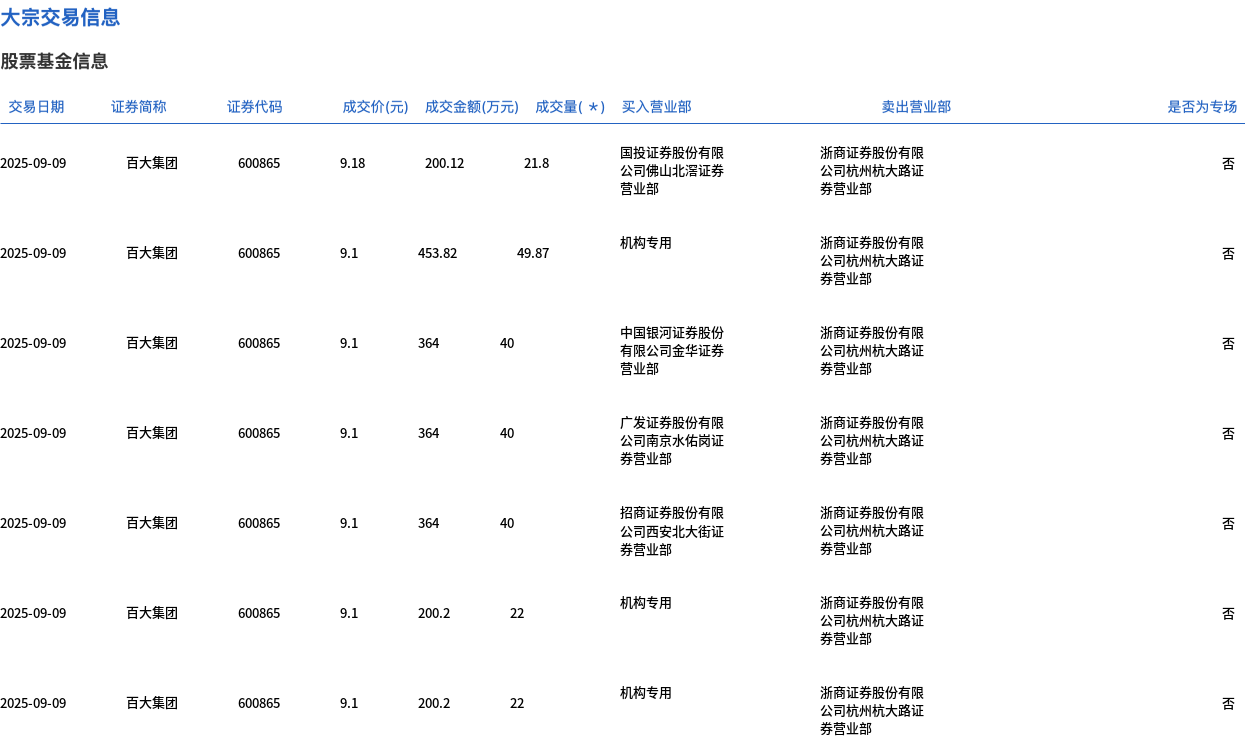
Task: Click 364 in the 招商证券 row
Action: 428,523
